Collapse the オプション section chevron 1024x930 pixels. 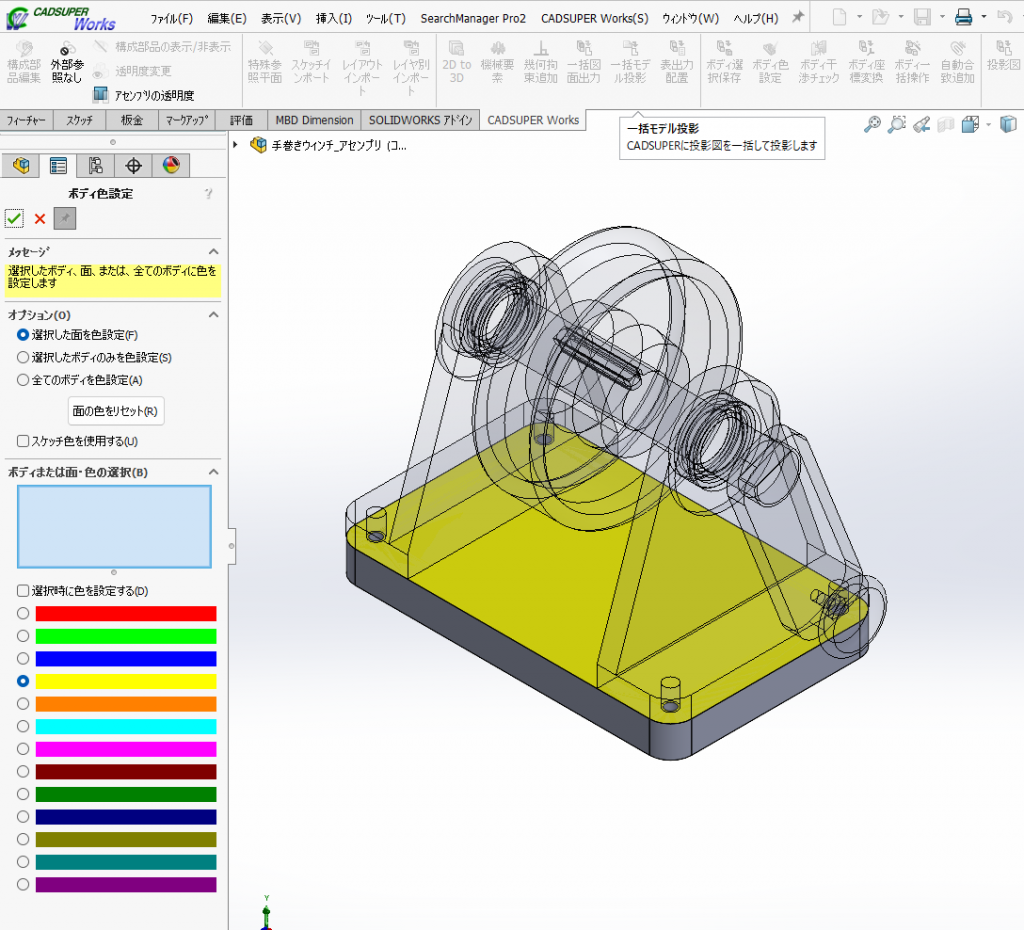[x=213, y=314]
